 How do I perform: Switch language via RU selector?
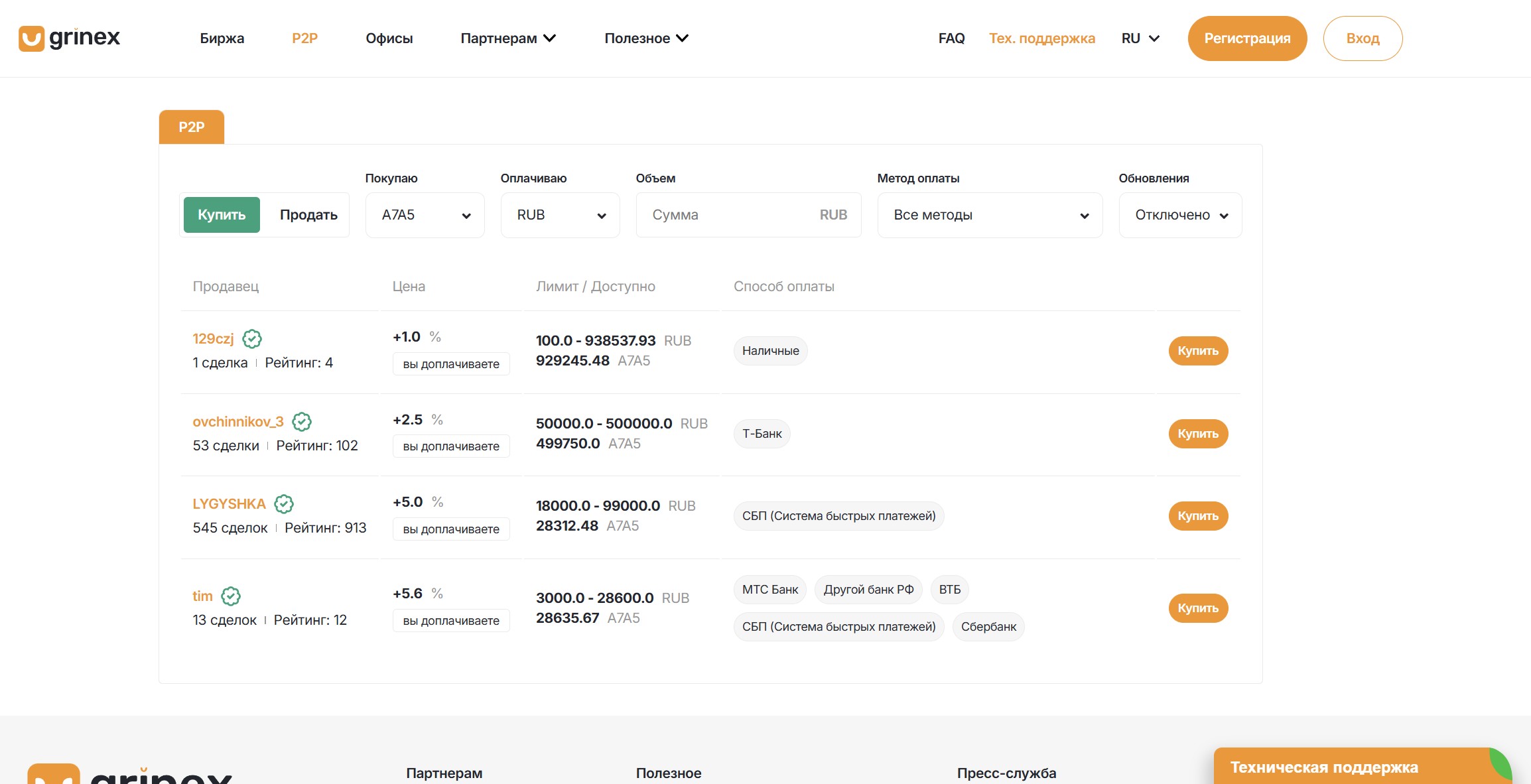pos(1140,38)
